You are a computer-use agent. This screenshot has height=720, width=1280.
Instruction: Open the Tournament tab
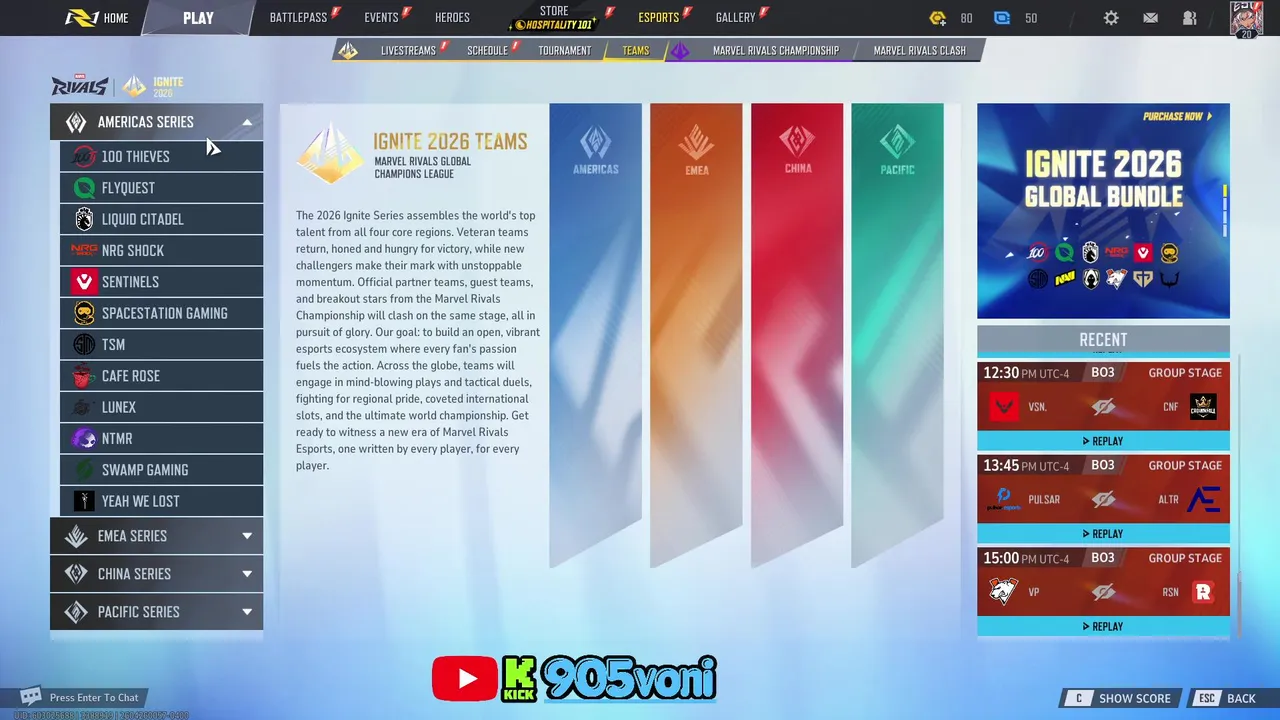(564, 50)
